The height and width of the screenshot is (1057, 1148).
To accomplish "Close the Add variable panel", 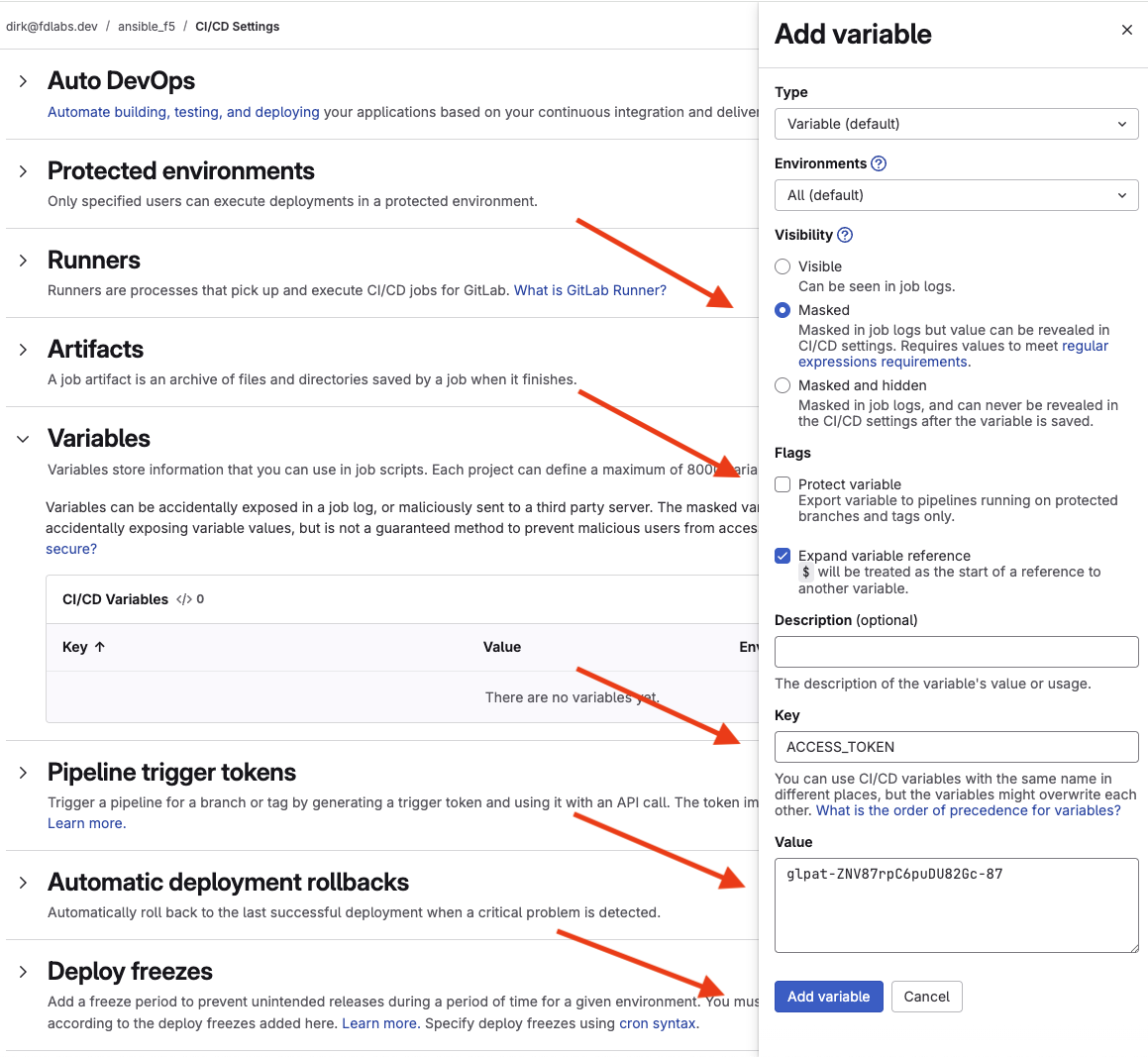I will click(x=1127, y=30).
